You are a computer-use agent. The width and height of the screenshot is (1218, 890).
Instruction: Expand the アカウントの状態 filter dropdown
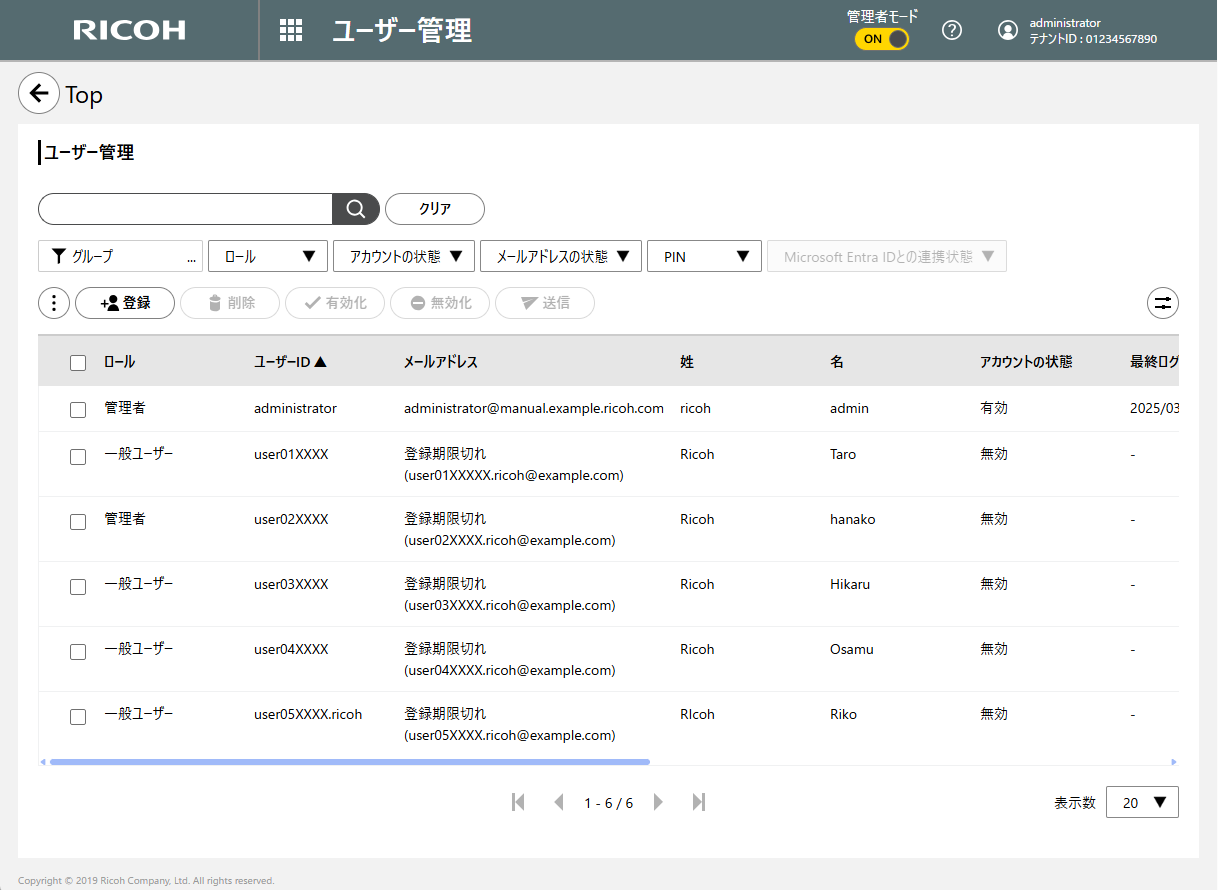click(x=404, y=256)
